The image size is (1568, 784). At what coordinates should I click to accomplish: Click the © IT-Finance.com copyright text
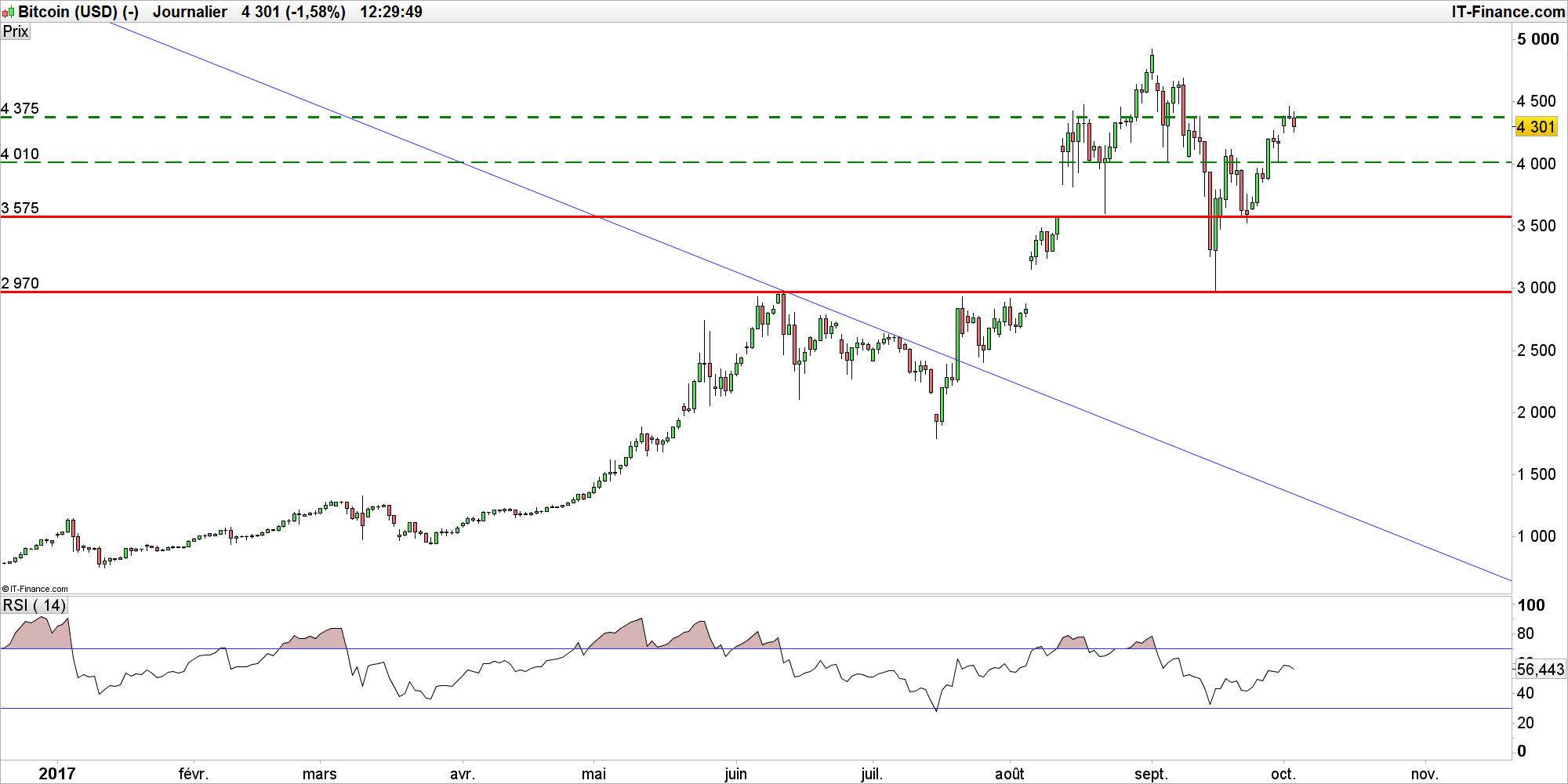35,589
